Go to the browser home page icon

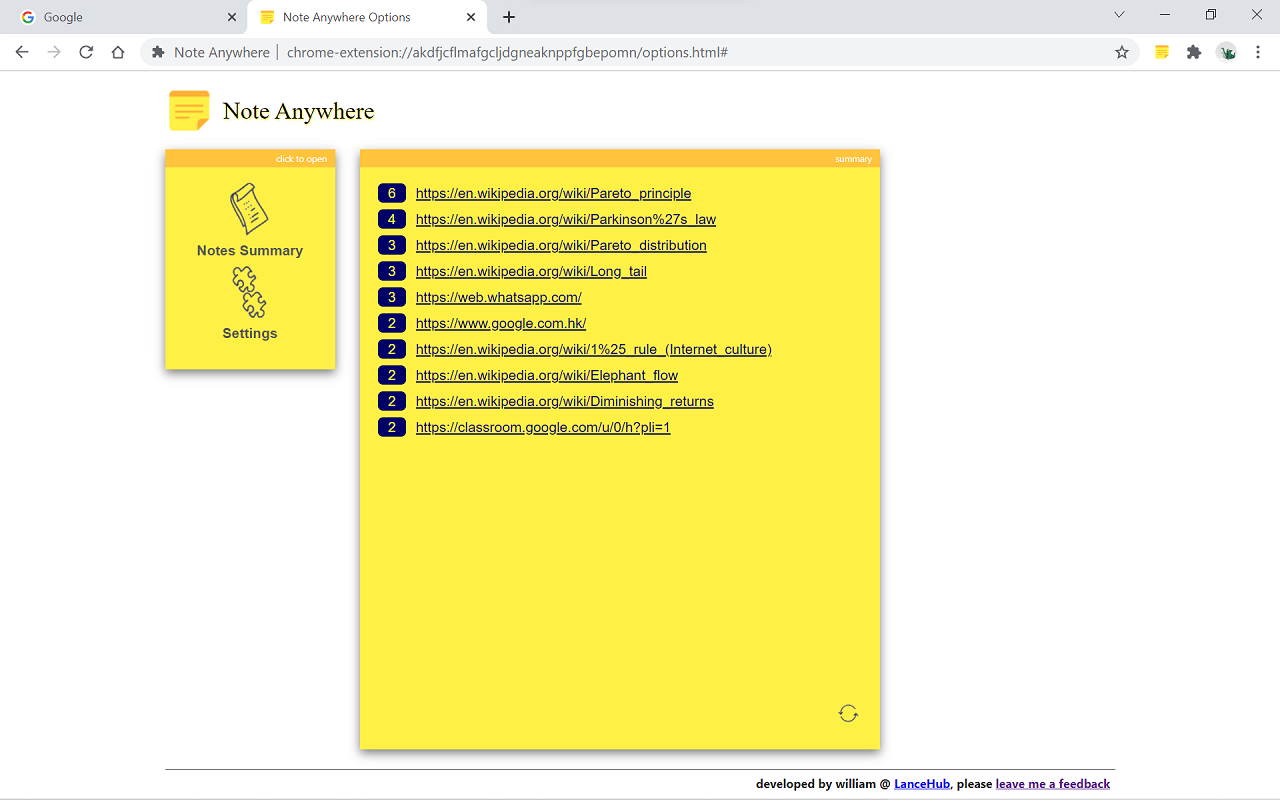(x=118, y=52)
